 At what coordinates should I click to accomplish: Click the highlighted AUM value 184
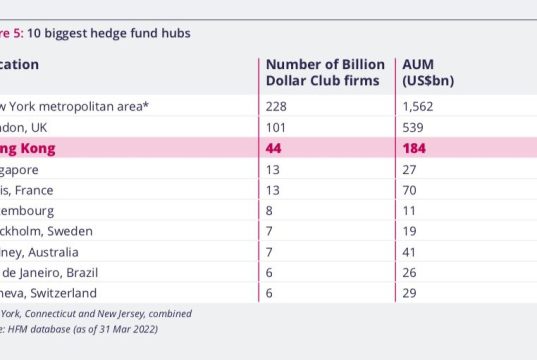[x=414, y=148]
